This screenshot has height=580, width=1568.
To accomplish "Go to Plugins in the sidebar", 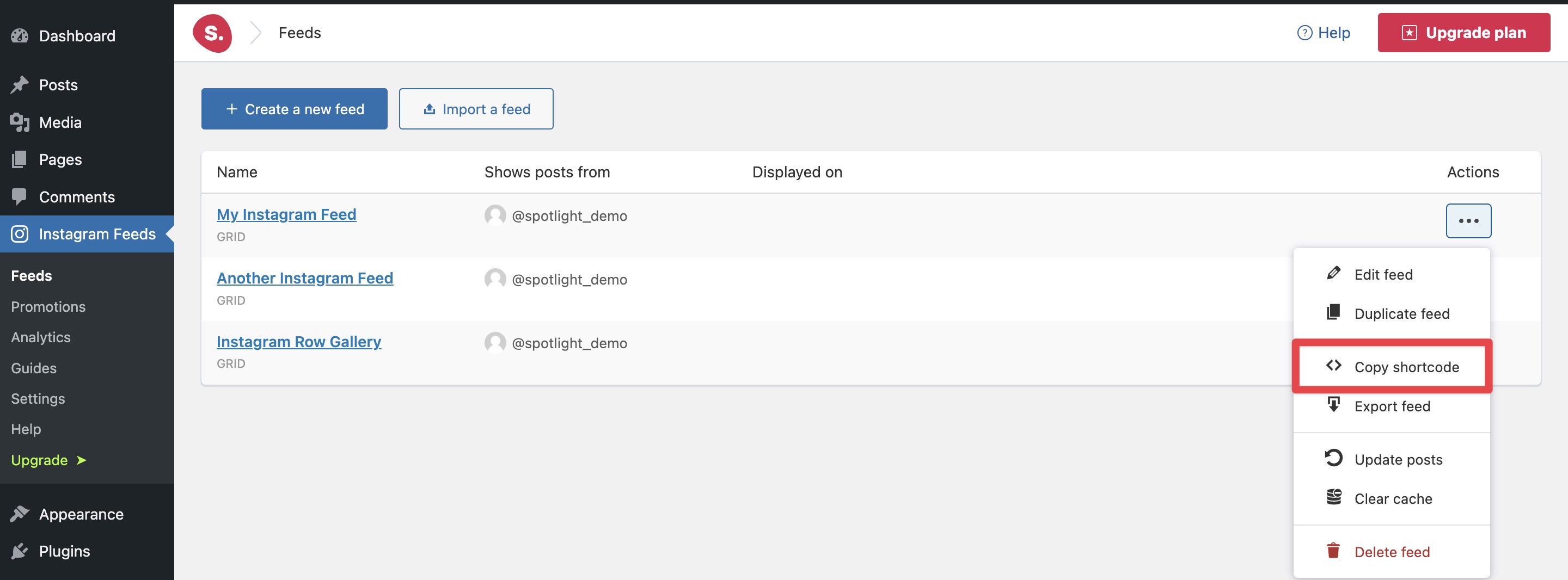I will coord(87,551).
